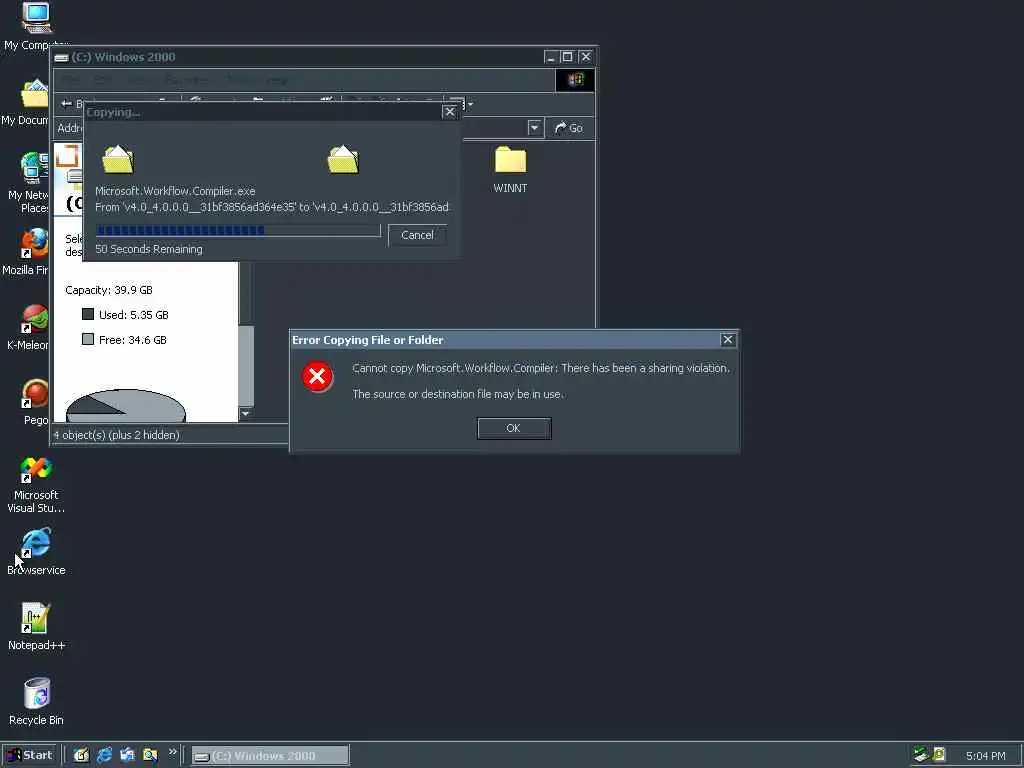Open the Recycle Bin
This screenshot has height=768, width=1024.
click(x=36, y=702)
